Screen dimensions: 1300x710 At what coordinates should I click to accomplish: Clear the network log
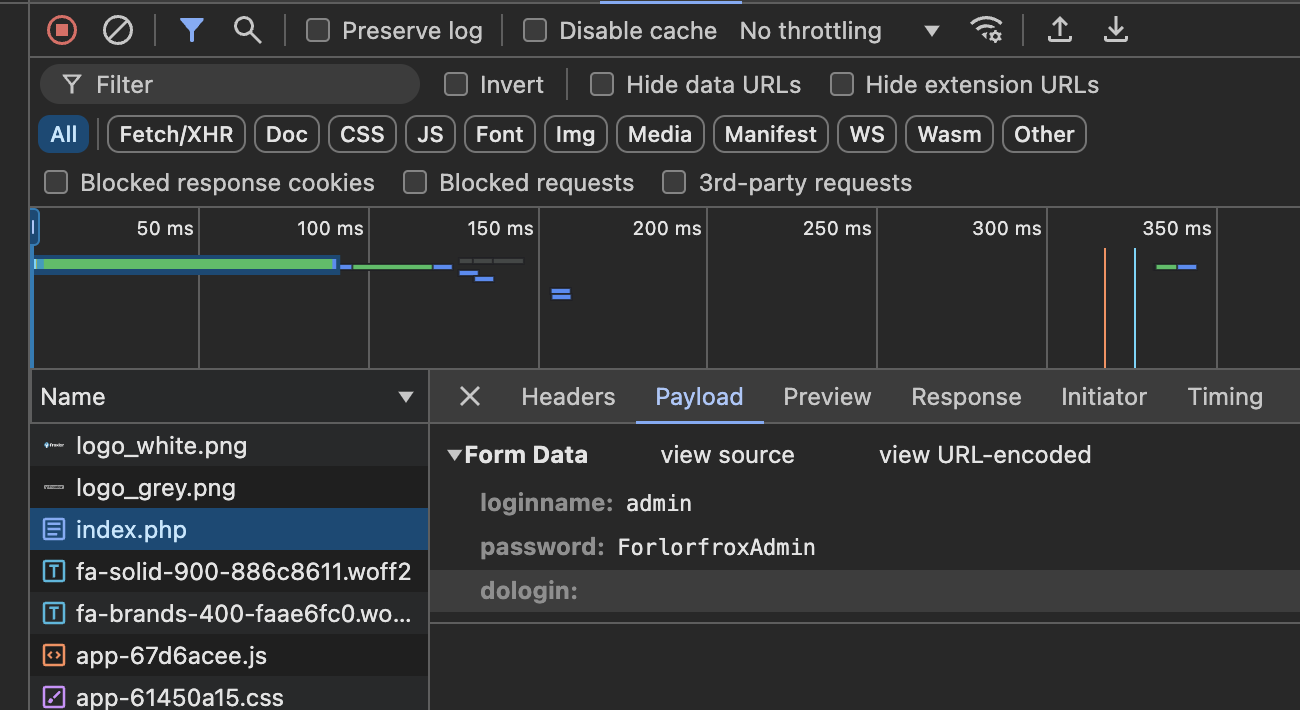(x=118, y=31)
